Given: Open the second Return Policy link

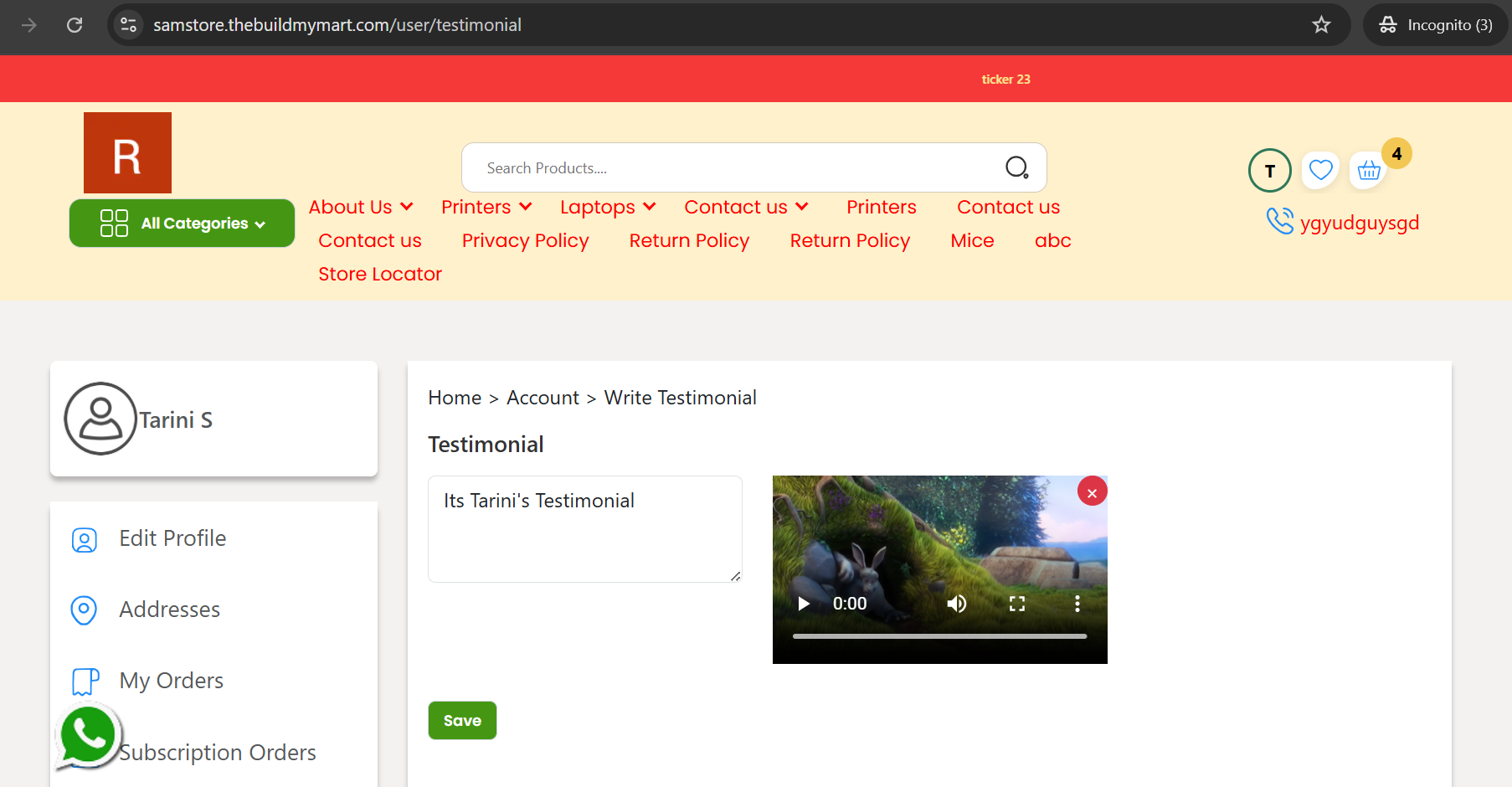Looking at the screenshot, I should coord(850,240).
